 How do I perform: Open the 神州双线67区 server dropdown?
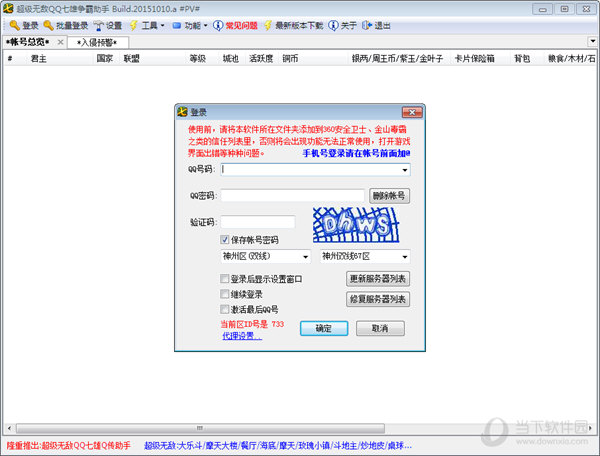point(405,257)
